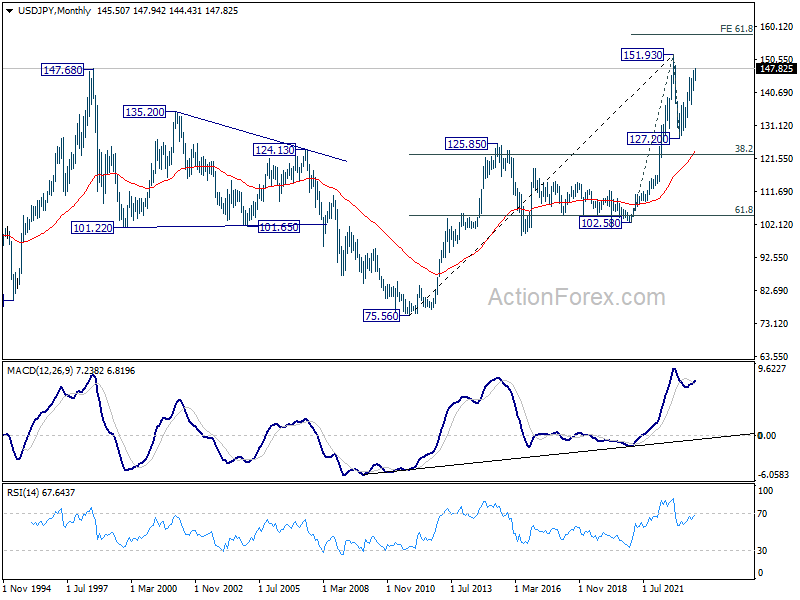Select the FE 61.8 projection label
Screen dimensions: 800x600
pos(736,29)
